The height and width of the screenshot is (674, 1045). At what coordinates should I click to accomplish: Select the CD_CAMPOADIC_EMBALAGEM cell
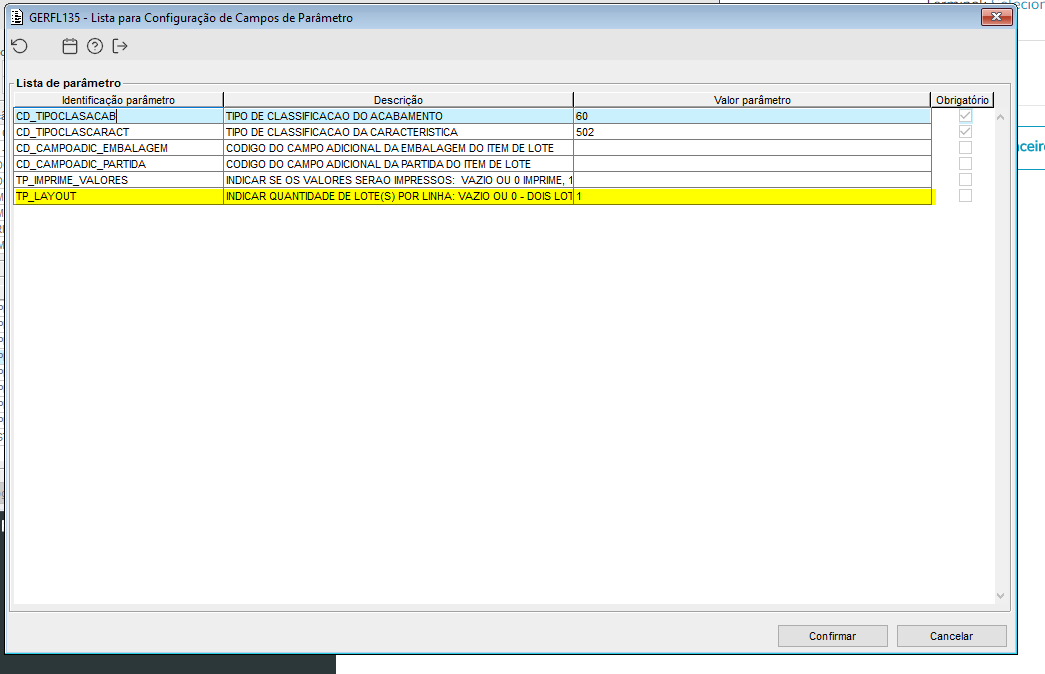point(119,148)
